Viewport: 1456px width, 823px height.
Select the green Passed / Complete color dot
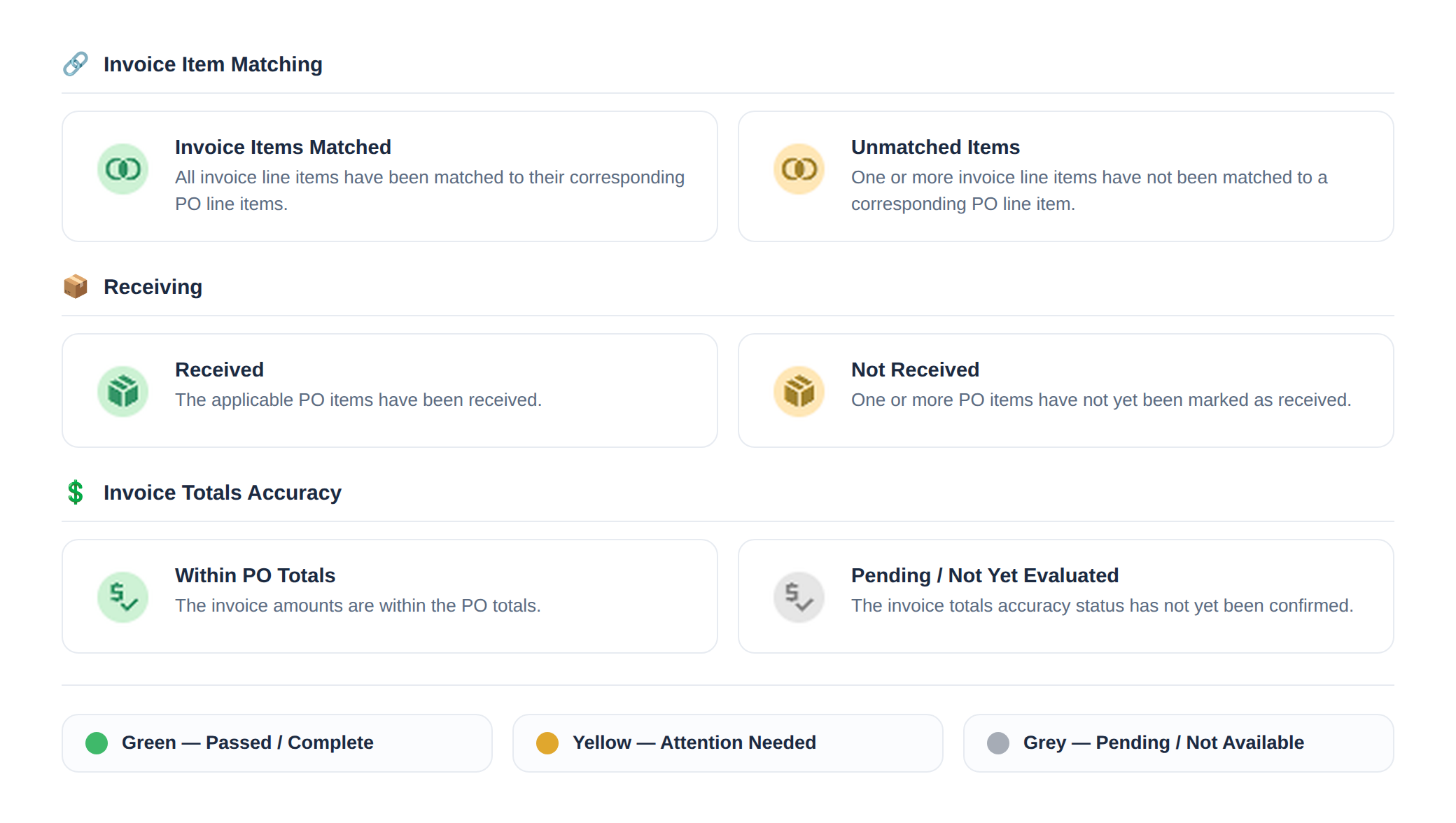coord(97,743)
